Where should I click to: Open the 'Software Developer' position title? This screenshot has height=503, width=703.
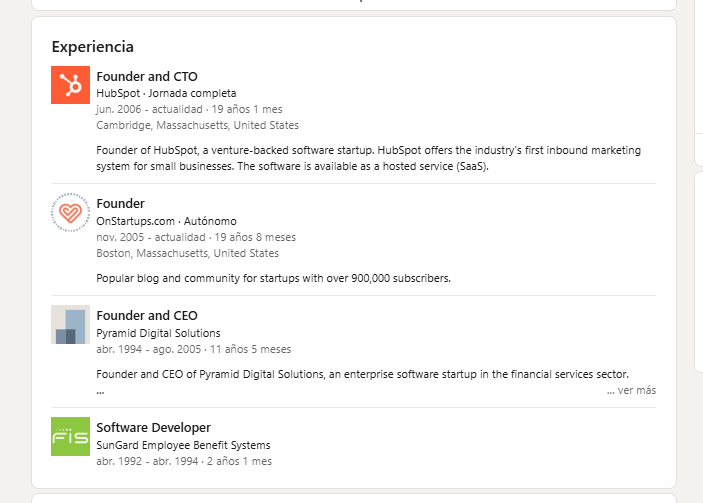pos(153,428)
